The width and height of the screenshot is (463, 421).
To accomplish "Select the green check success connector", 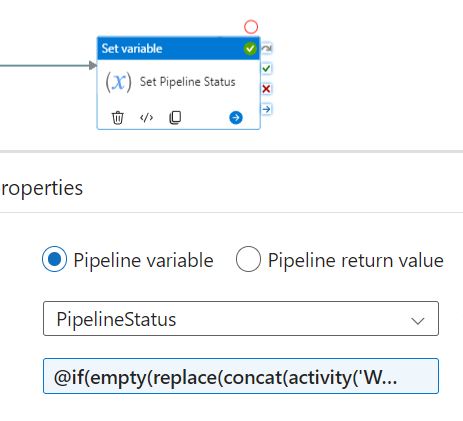I will 266,69.
